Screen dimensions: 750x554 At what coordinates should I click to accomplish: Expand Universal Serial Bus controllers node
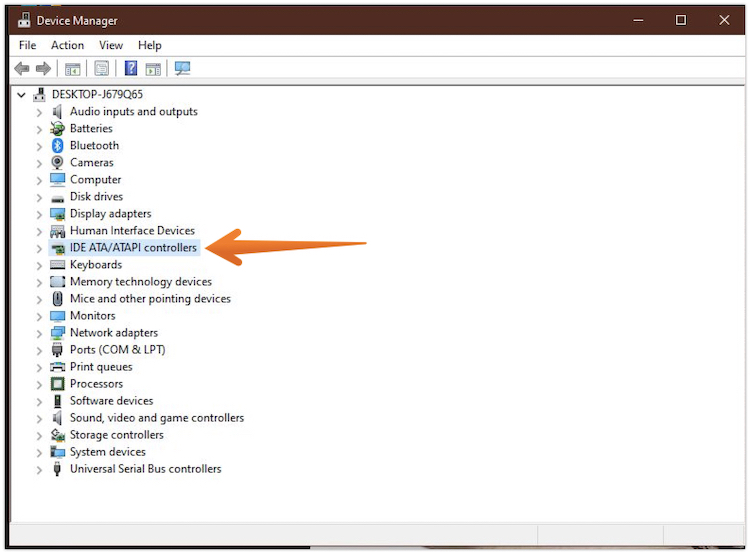click(x=39, y=469)
